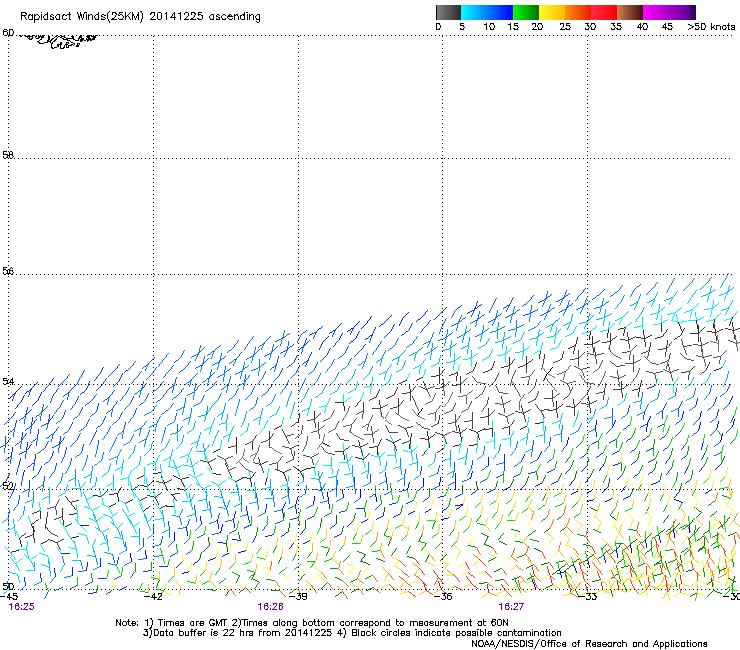Click the latitude label 58

tap(8, 155)
